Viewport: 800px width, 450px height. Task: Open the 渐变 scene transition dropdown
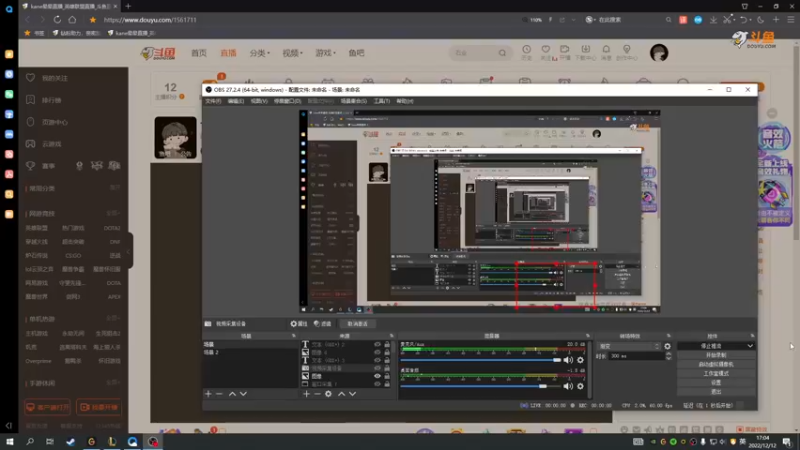tap(629, 346)
